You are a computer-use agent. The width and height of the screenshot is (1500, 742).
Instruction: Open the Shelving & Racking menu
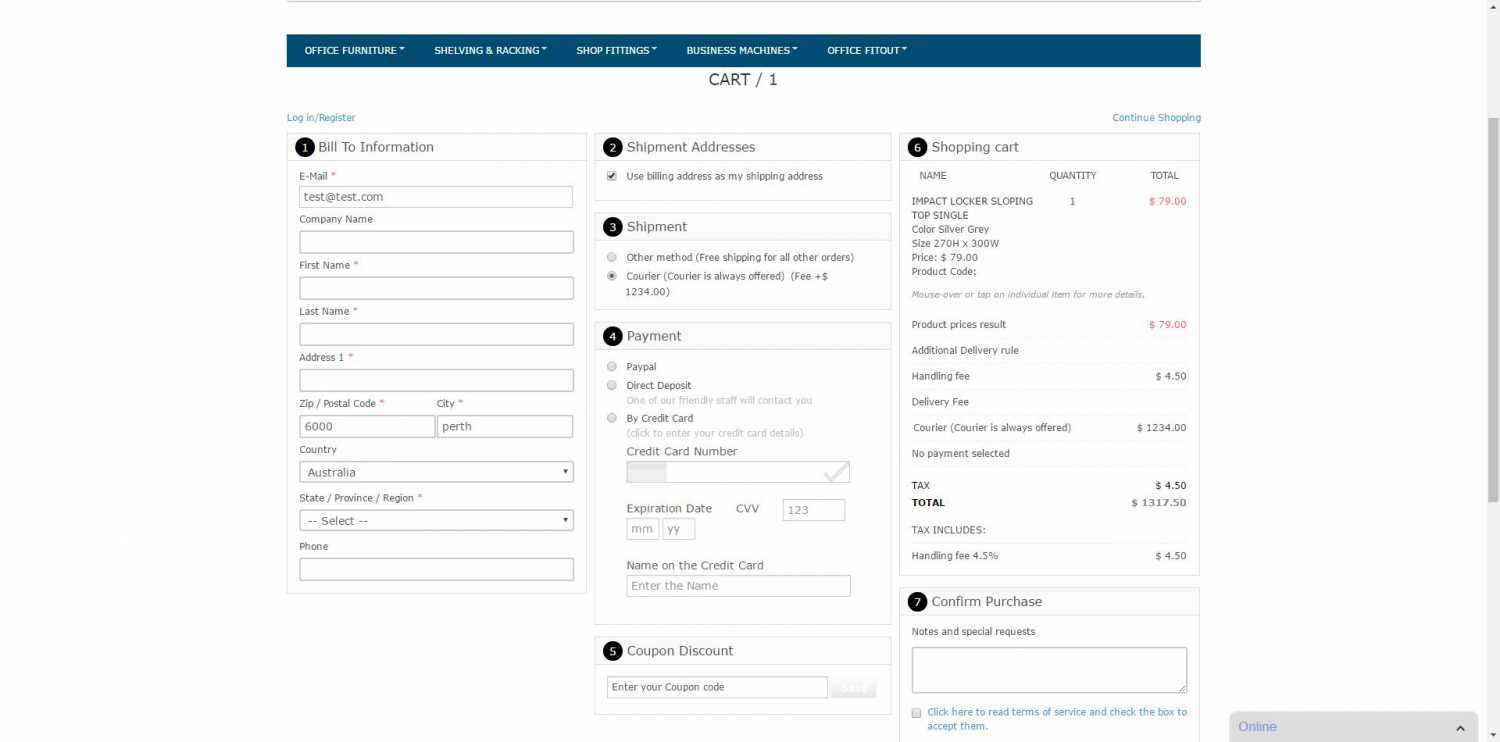(x=490, y=51)
